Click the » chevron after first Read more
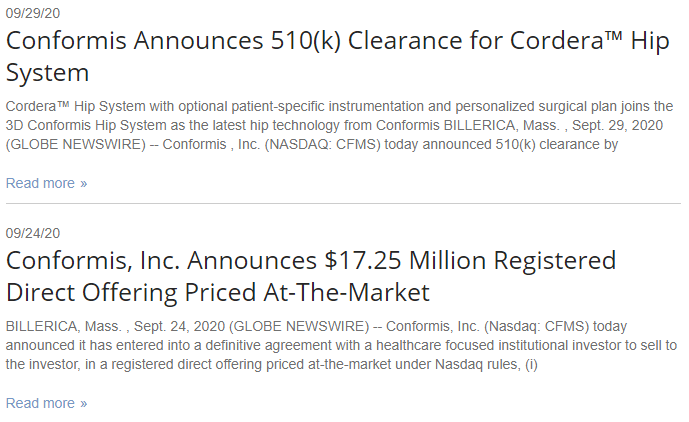This screenshot has width=689, height=422. tap(83, 184)
